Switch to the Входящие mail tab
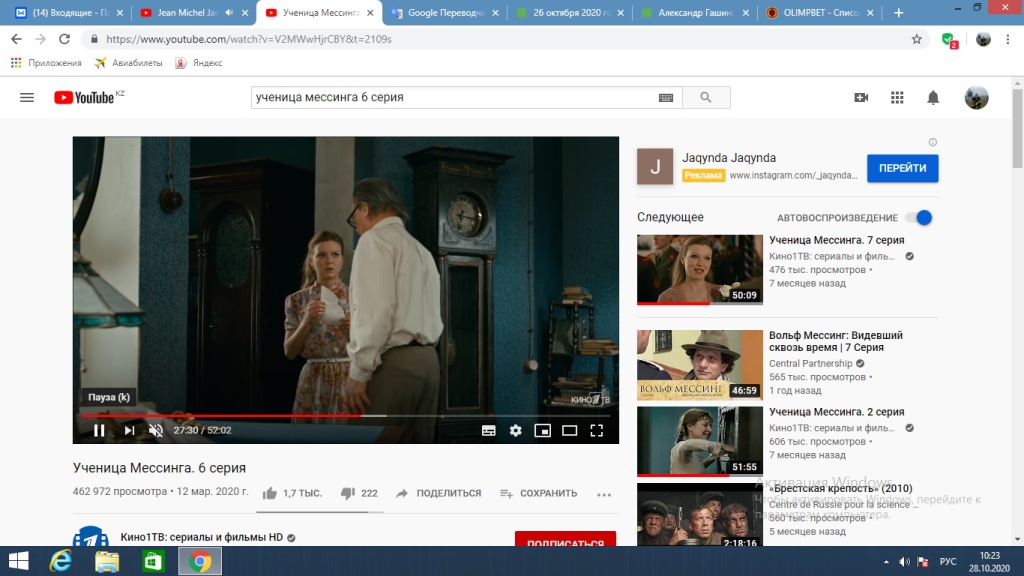The width and height of the screenshot is (1024, 576). pyautogui.click(x=69, y=12)
